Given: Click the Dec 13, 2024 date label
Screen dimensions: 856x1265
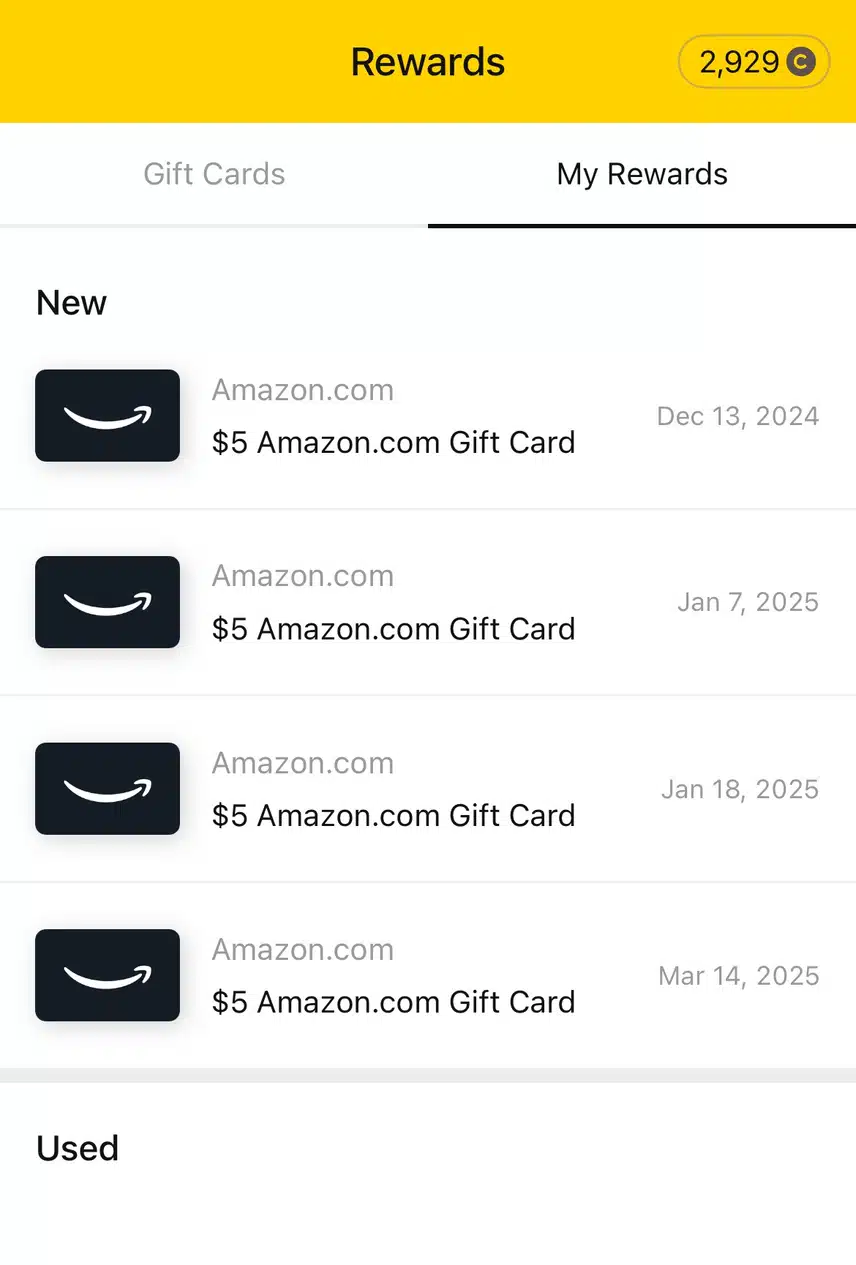Looking at the screenshot, I should (738, 416).
